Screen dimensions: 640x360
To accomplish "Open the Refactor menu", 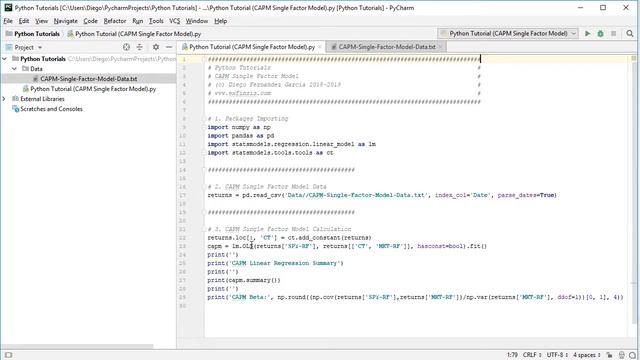I will [115, 21].
